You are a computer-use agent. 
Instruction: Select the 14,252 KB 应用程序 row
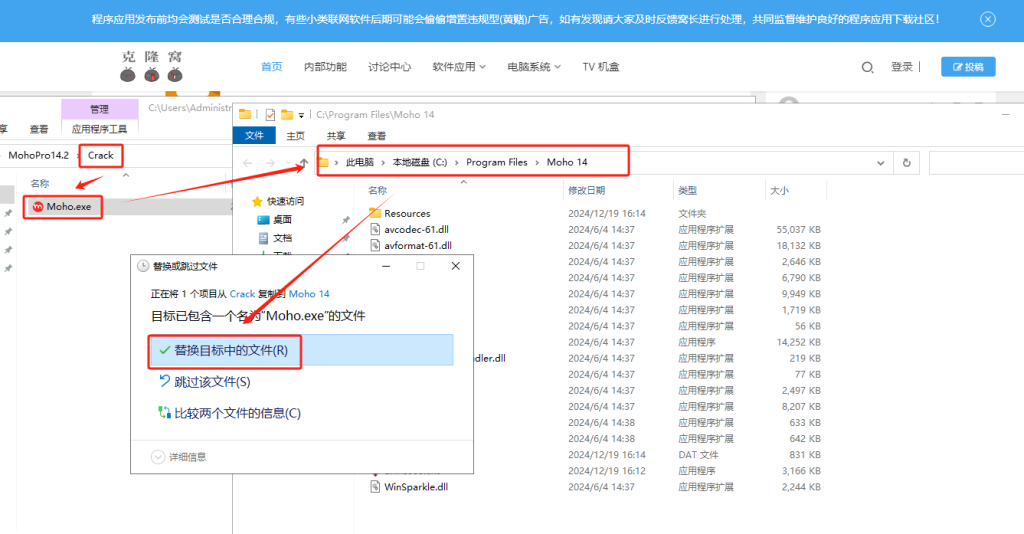(594, 342)
